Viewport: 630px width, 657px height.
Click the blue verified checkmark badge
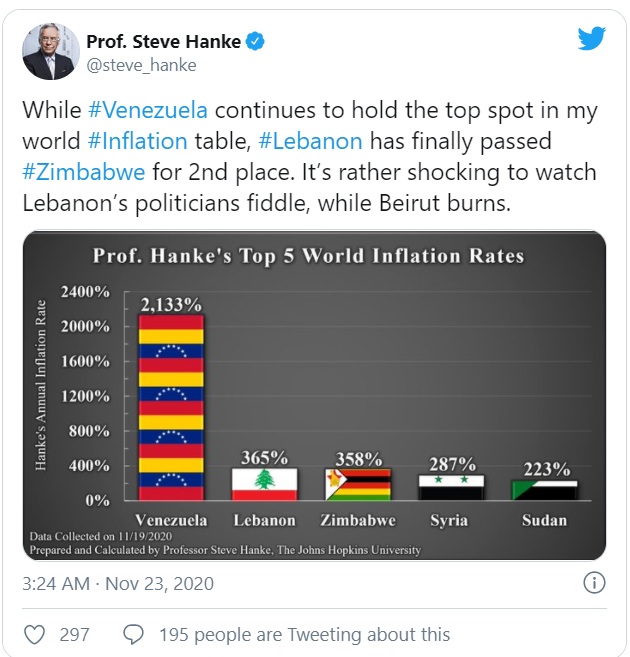[255, 41]
